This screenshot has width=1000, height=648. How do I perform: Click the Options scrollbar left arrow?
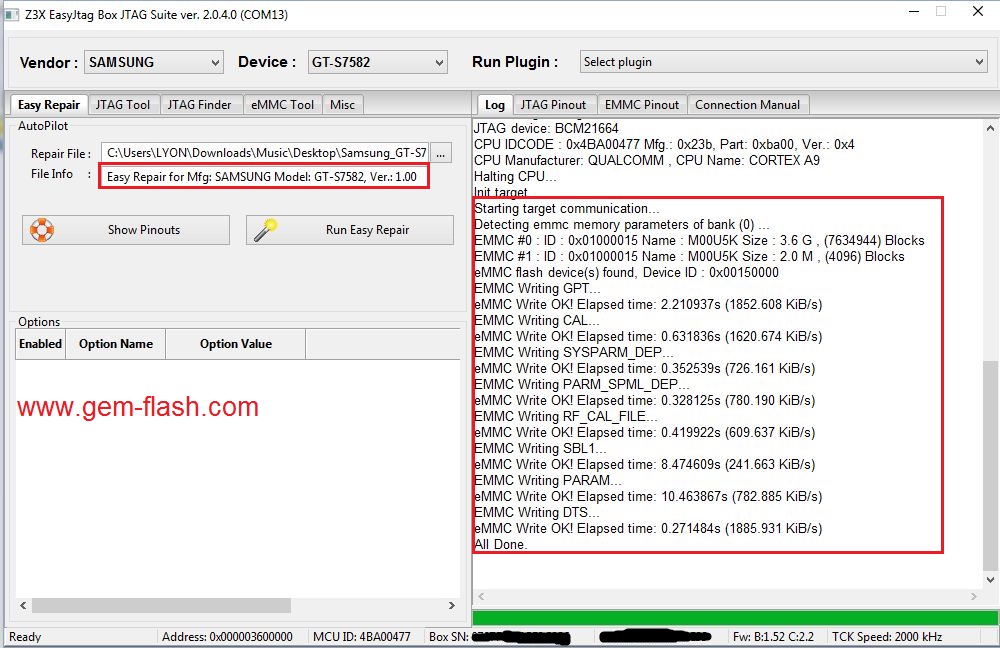pos(23,605)
